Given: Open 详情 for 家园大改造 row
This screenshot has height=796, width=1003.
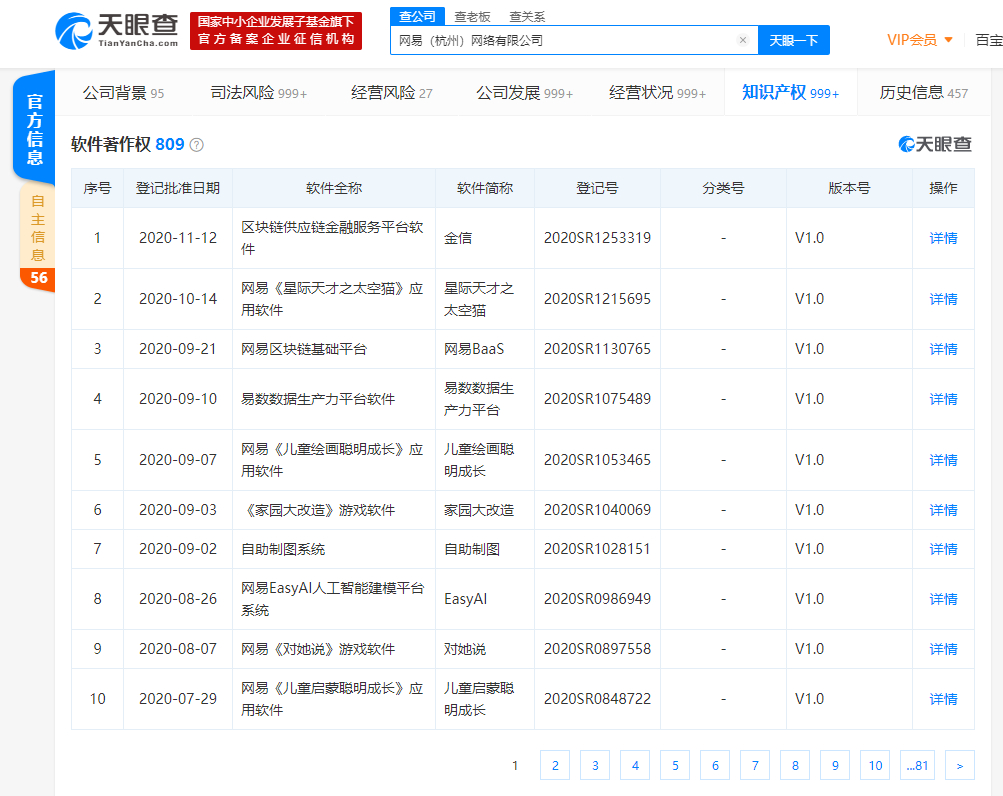Looking at the screenshot, I should (943, 510).
